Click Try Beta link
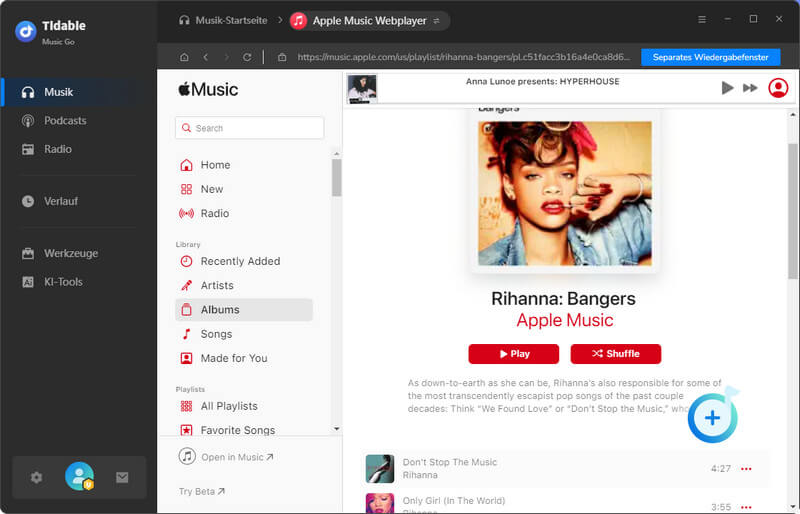This screenshot has height=514, width=800. tap(202, 491)
